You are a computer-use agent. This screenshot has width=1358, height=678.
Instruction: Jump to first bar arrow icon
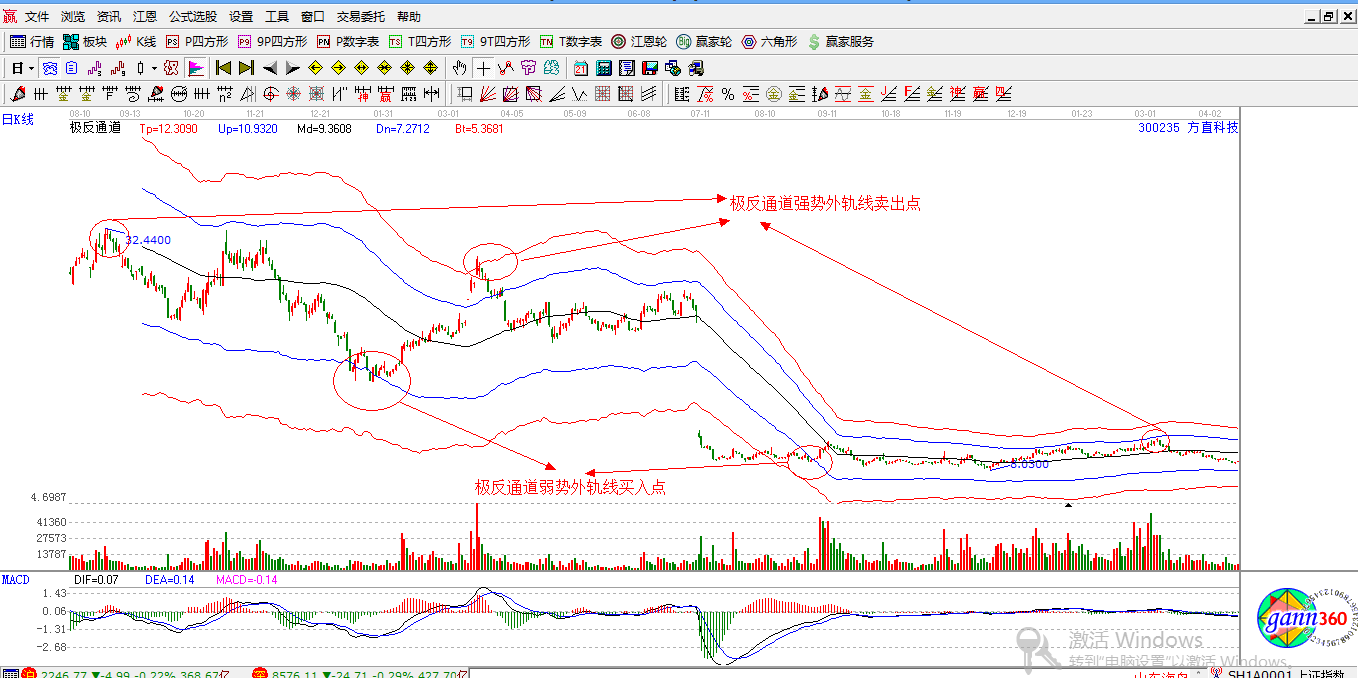click(x=223, y=68)
